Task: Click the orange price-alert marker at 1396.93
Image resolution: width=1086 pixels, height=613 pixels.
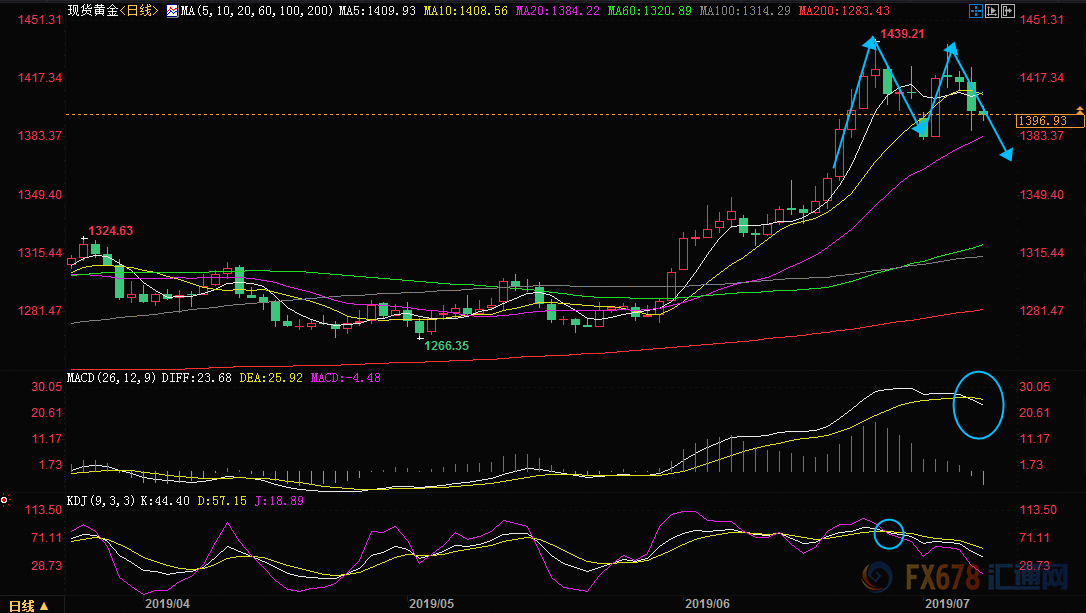Action: (x=1080, y=111)
